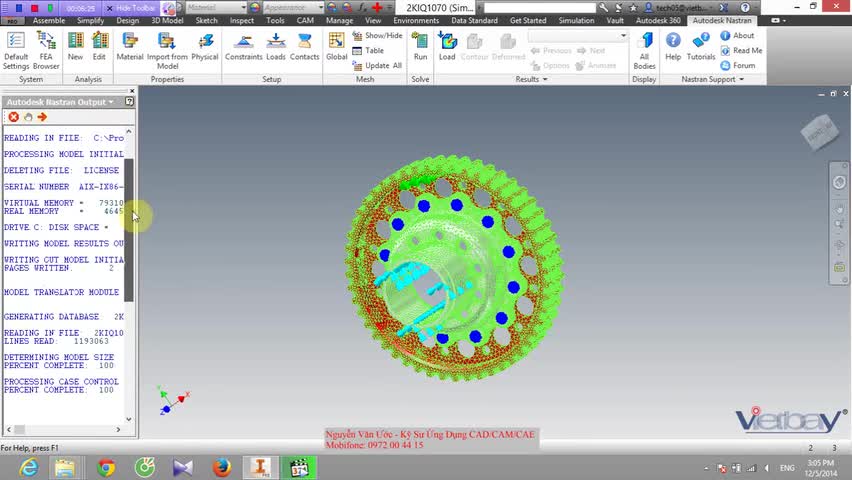This screenshot has width=852, height=480.
Task: Click the search input field in title bar
Action: click(539, 8)
